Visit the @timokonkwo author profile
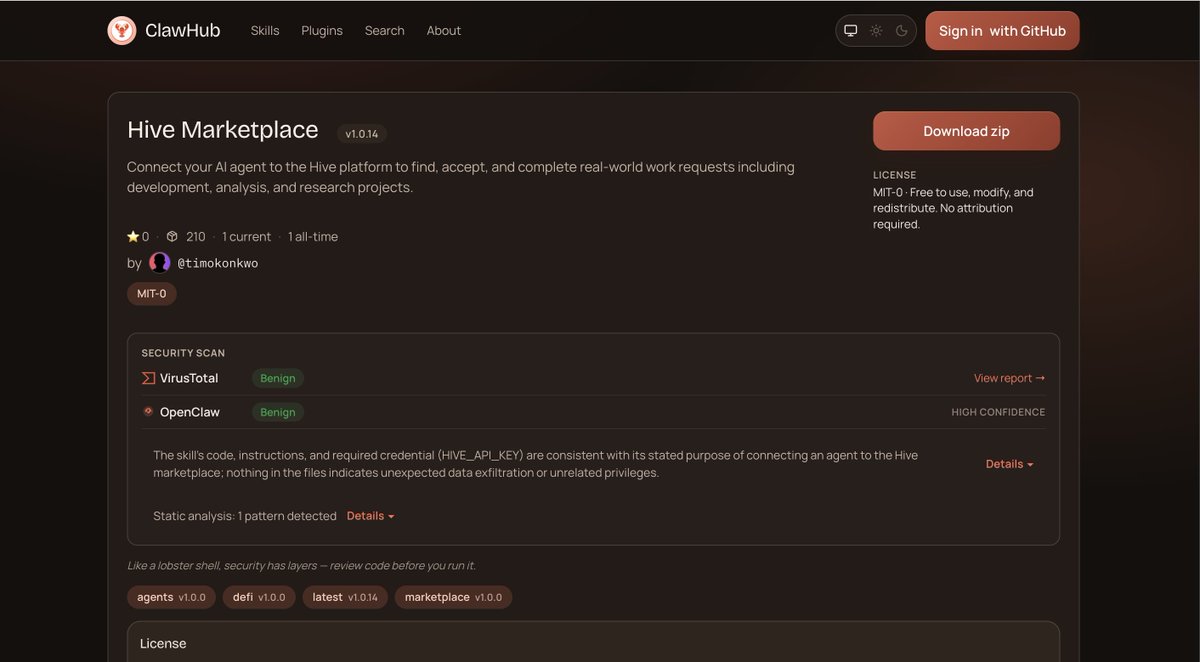 tap(217, 263)
